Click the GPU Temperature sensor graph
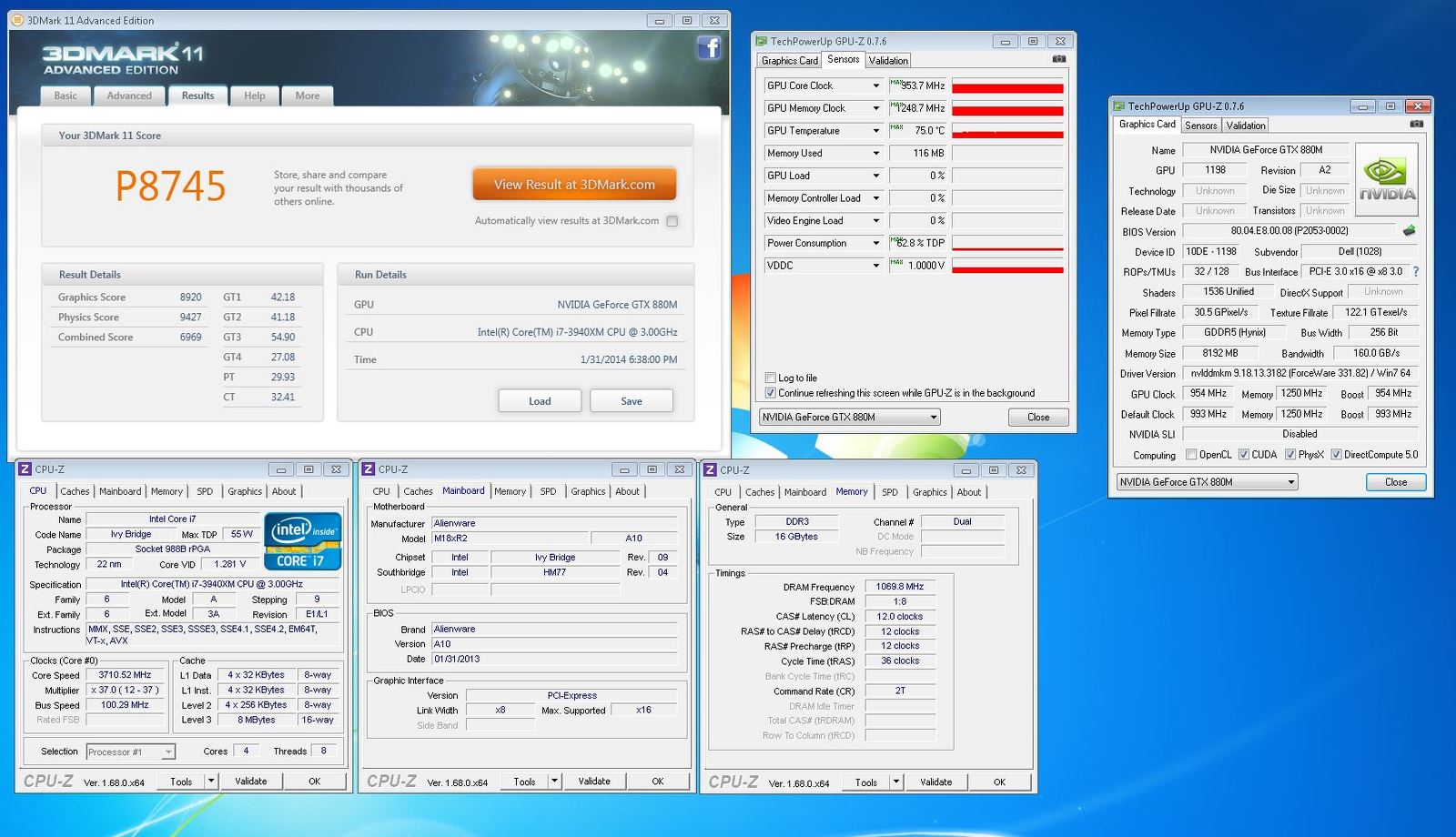 [x=1007, y=131]
